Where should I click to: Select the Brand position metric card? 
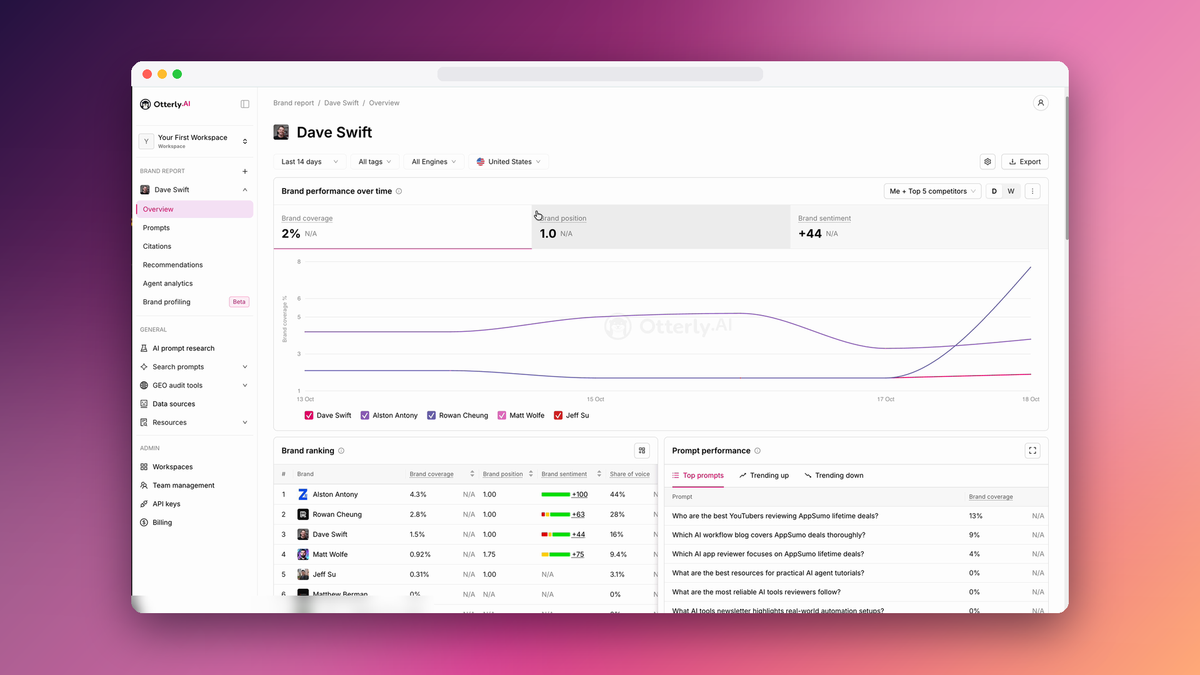(661, 227)
